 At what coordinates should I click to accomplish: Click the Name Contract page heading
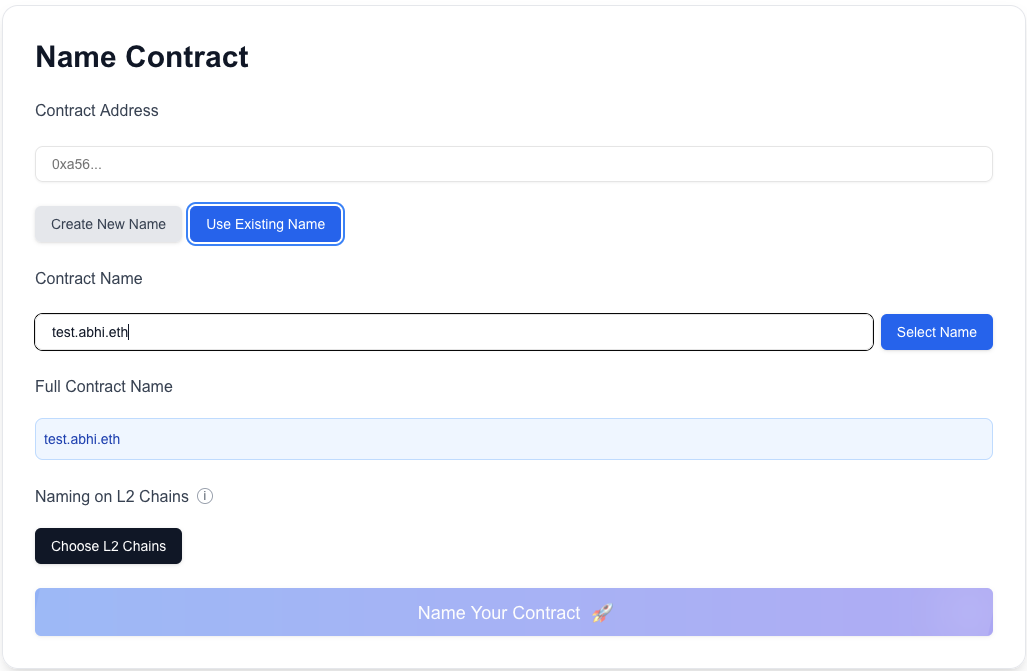pos(142,57)
